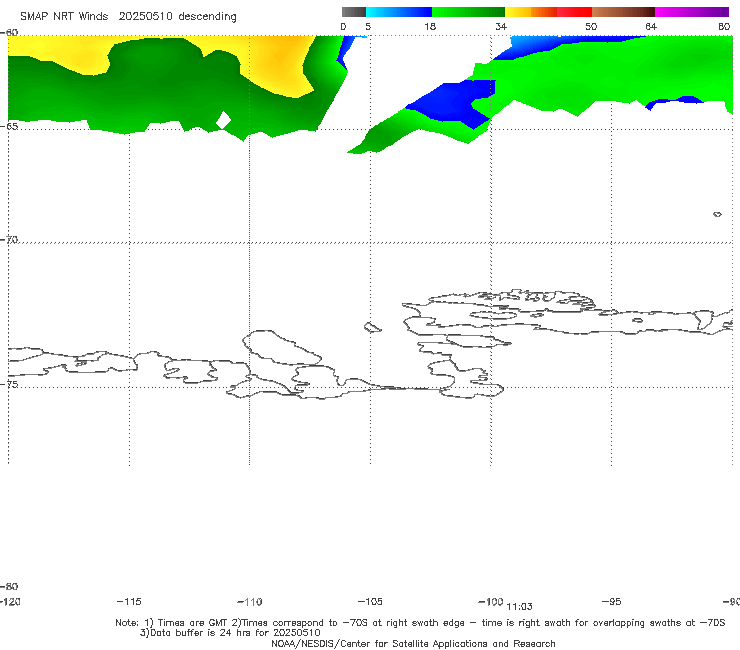Click the latitude label '-65'
The width and height of the screenshot is (740, 650).
coord(9,127)
